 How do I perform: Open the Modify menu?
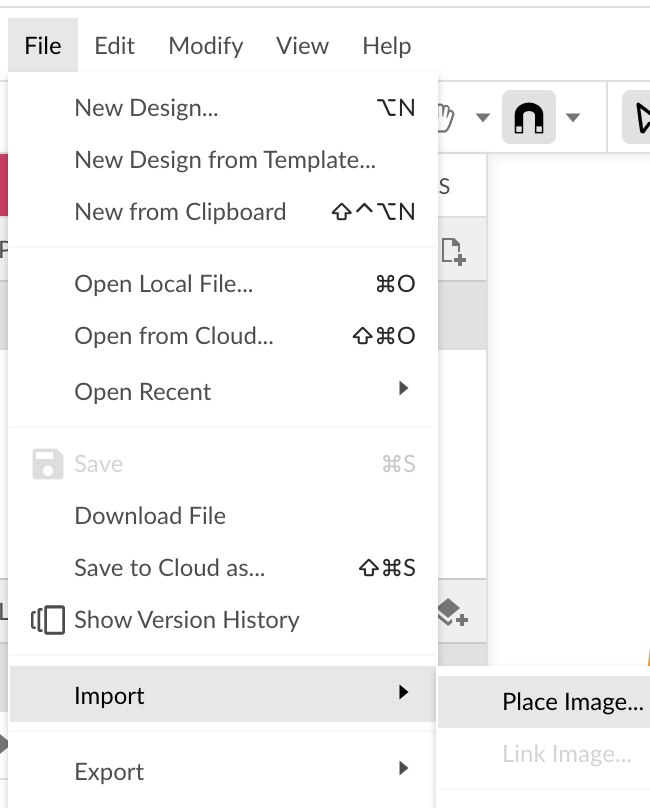206,46
